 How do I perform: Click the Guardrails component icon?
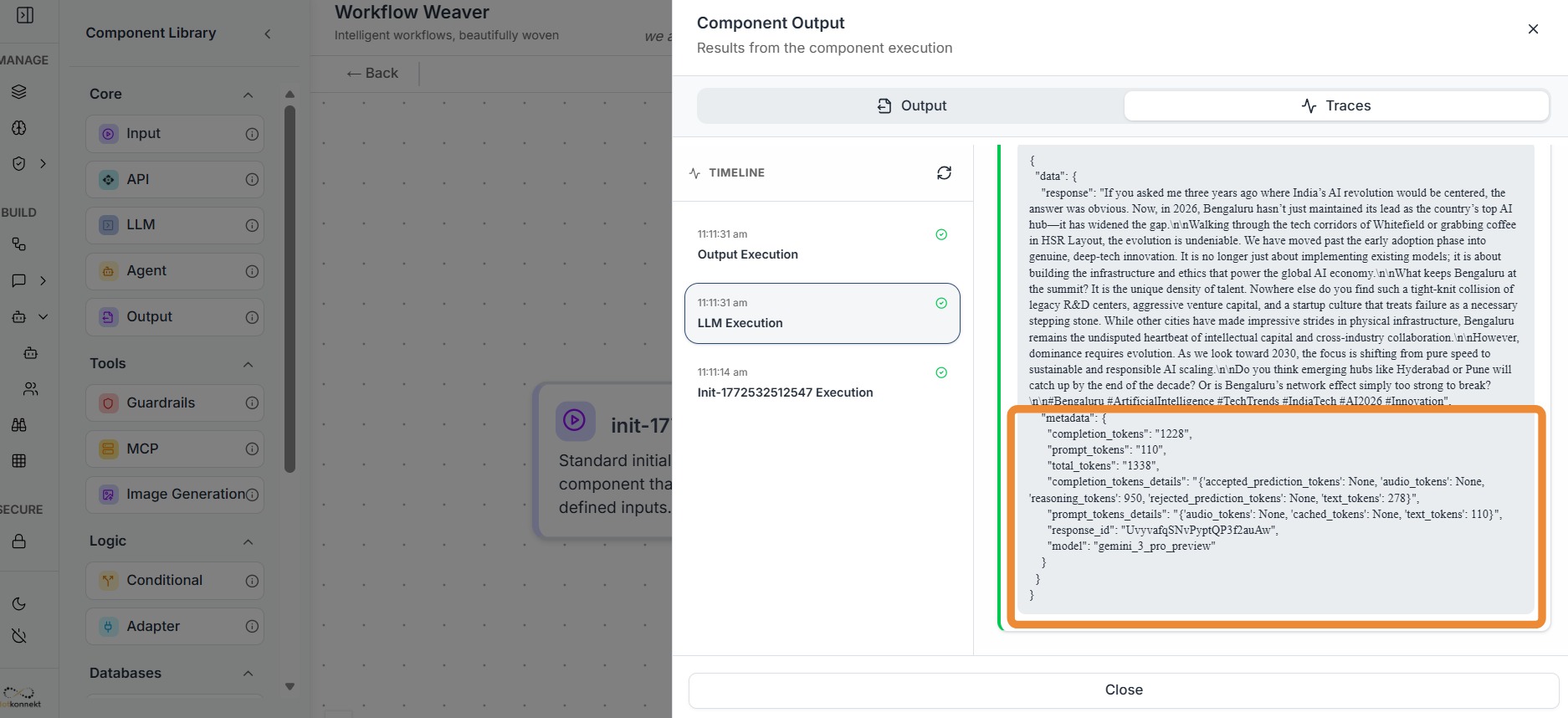click(x=109, y=403)
